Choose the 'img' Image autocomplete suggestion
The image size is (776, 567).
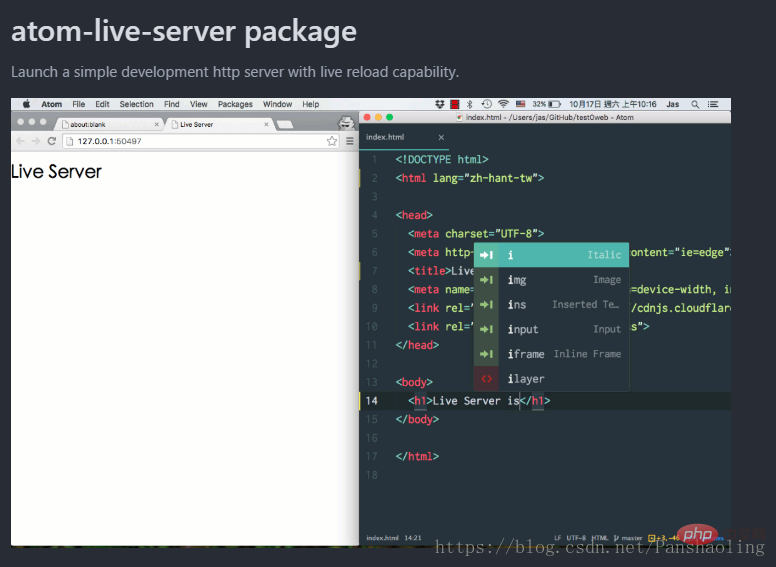[551, 280]
